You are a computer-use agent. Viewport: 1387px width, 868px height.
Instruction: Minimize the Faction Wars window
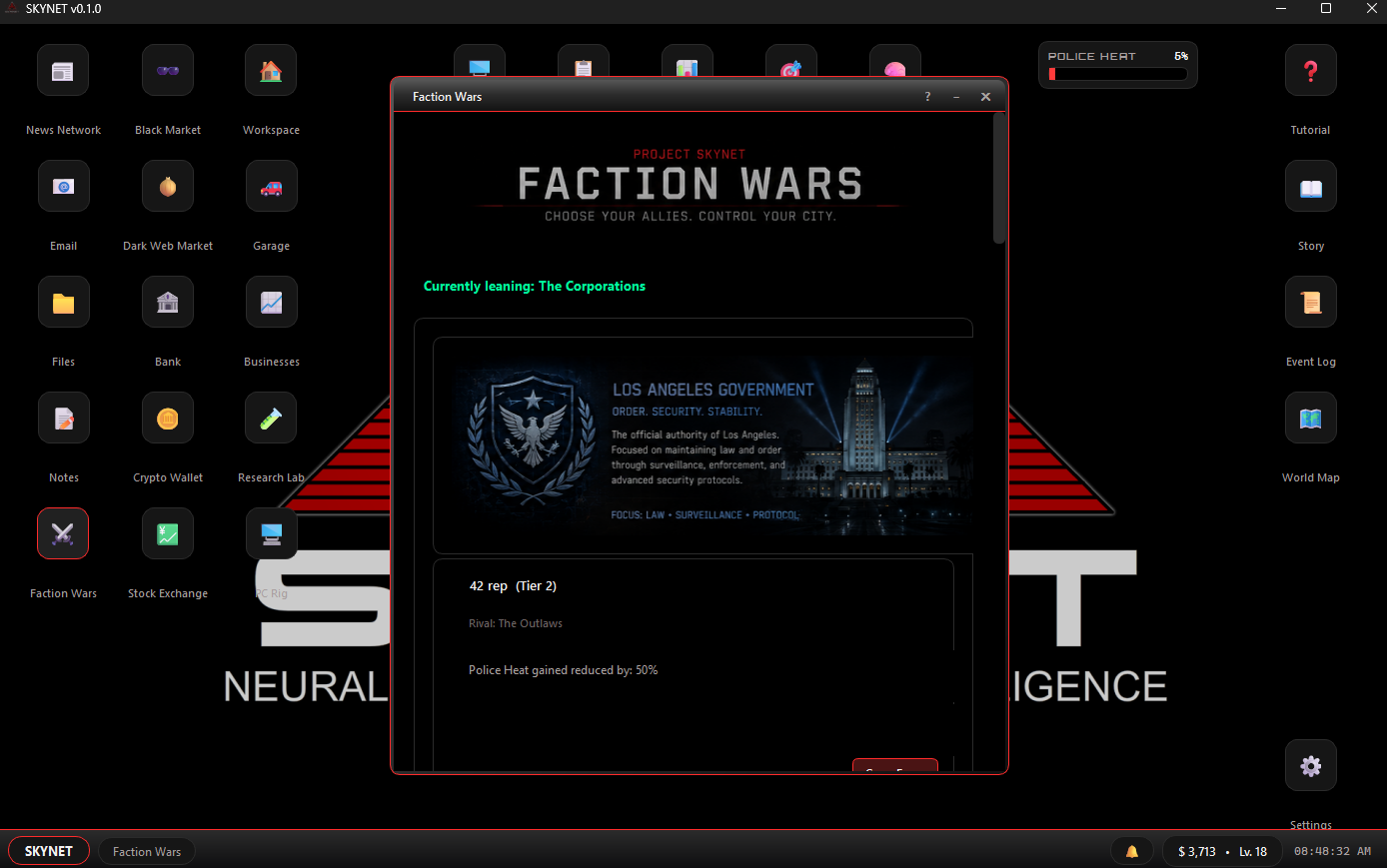[x=956, y=97]
